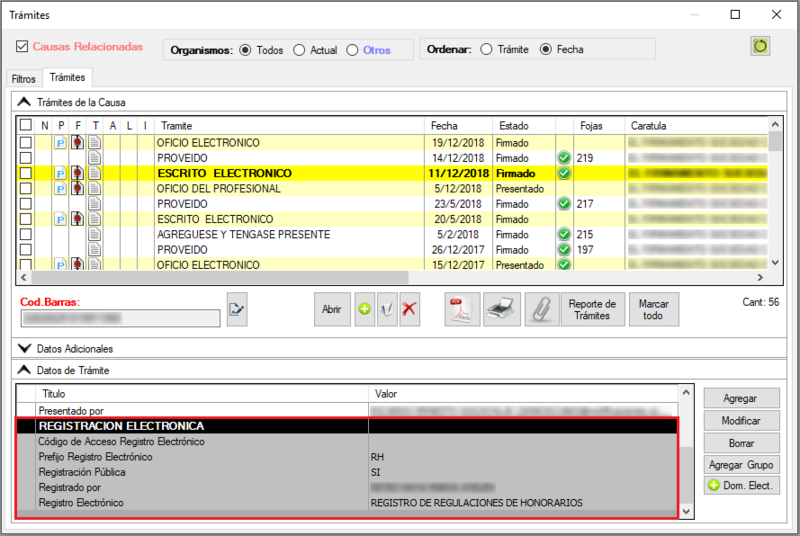Click green check icon in the 11/12/2018 row
Viewport: 800px width, 536px height.
[564, 173]
